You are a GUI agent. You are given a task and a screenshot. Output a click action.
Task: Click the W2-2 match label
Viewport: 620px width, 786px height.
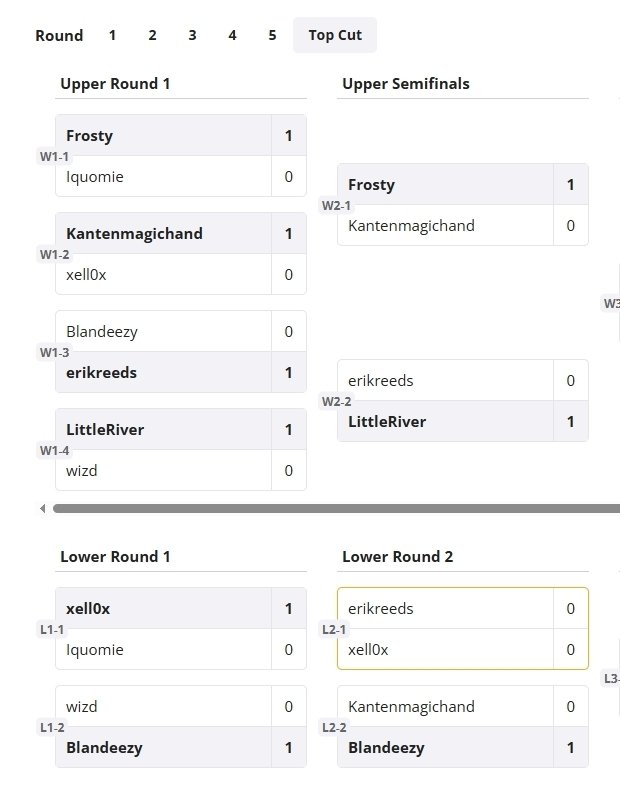[x=336, y=401]
